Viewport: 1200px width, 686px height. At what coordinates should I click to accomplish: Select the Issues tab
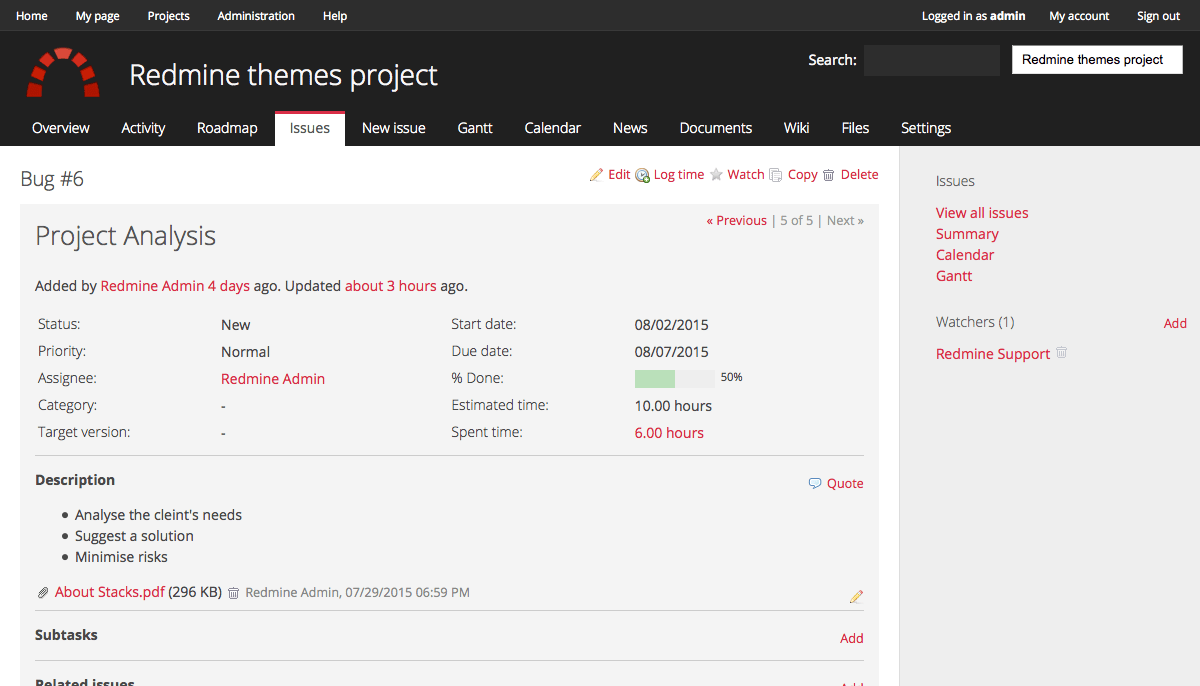click(310, 128)
